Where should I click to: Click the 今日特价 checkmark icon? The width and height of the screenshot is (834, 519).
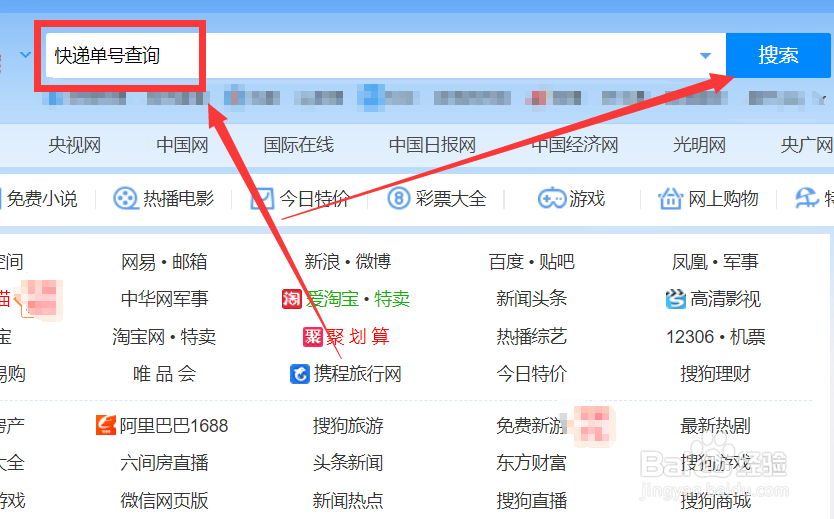[262, 199]
